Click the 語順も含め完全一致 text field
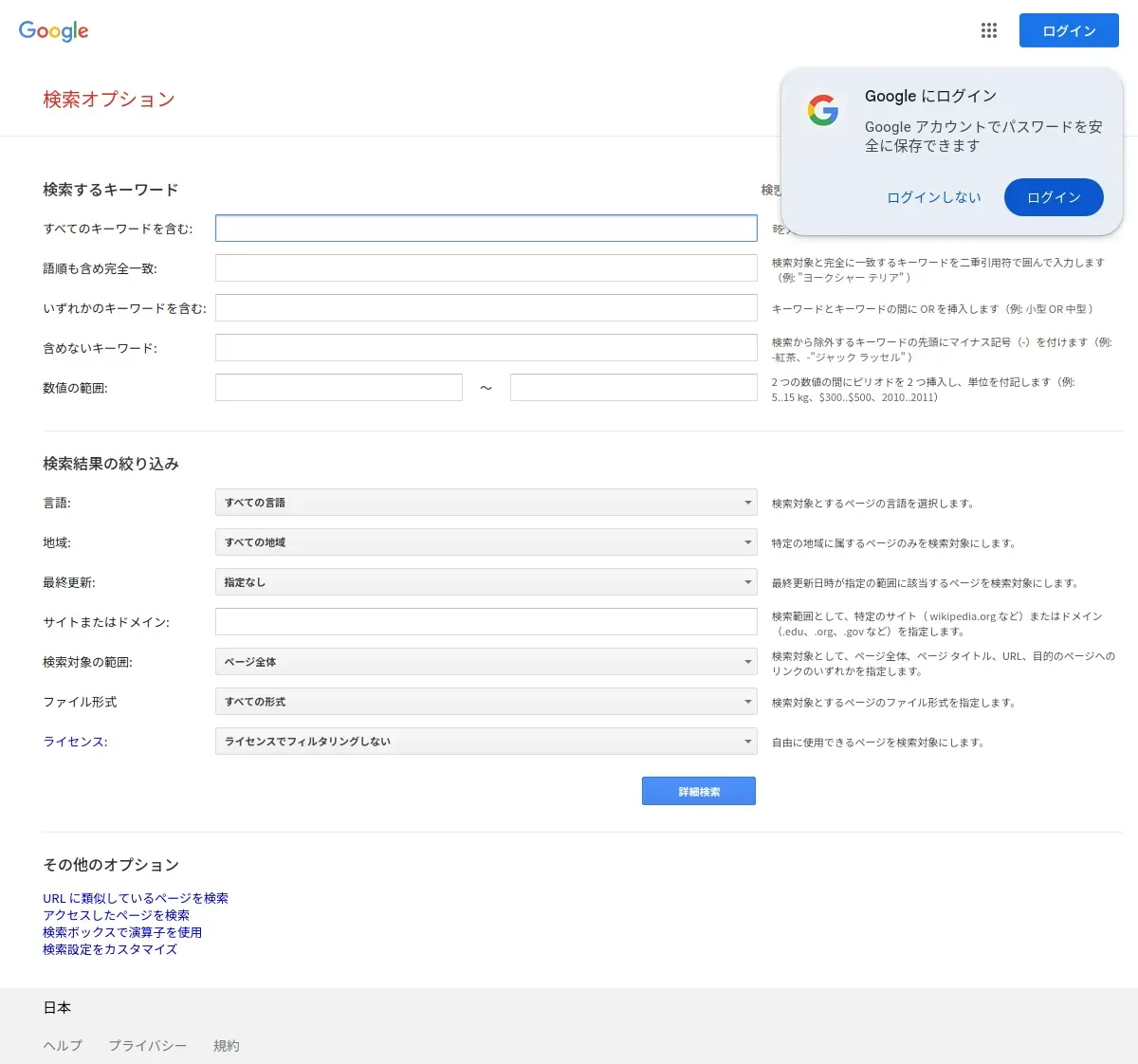Image resolution: width=1138 pixels, height=1064 pixels. tap(486, 267)
